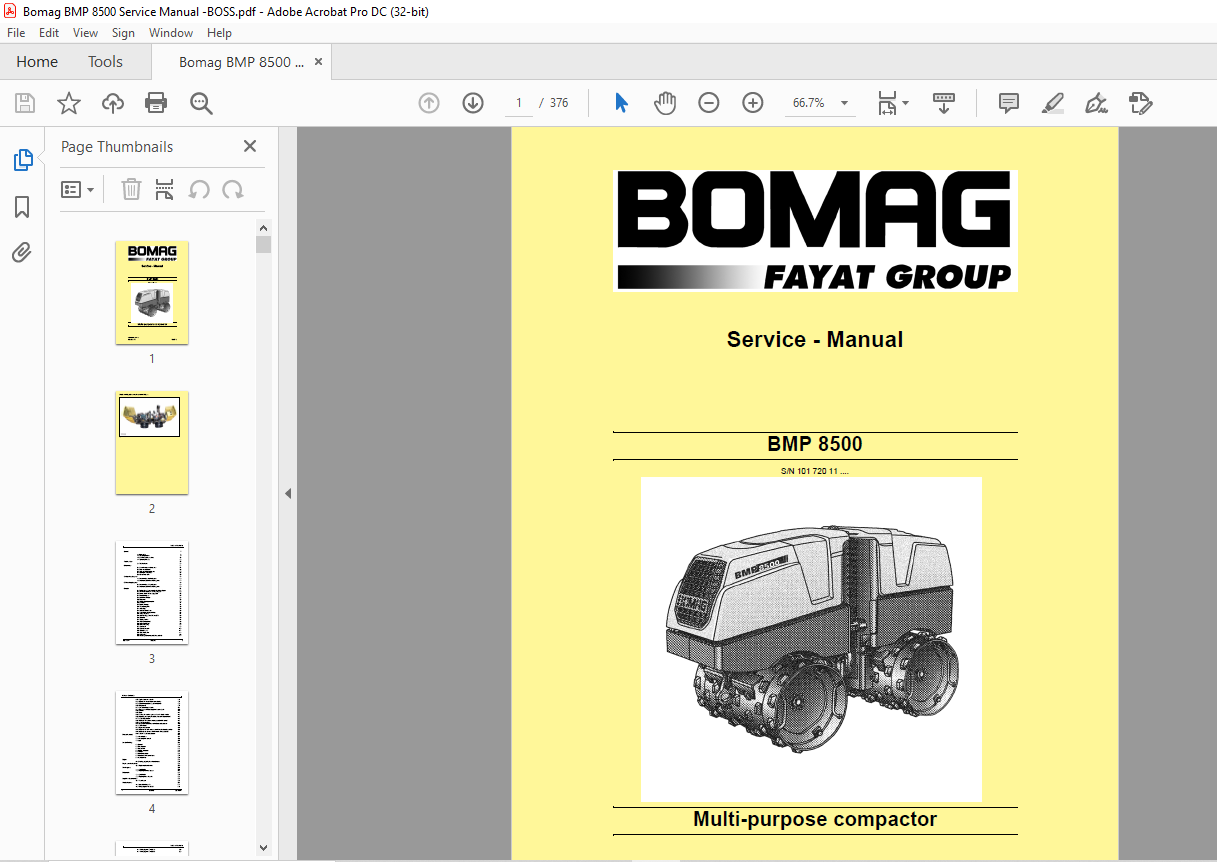
Task: Open the Fit page options tool
Action: tap(892, 103)
